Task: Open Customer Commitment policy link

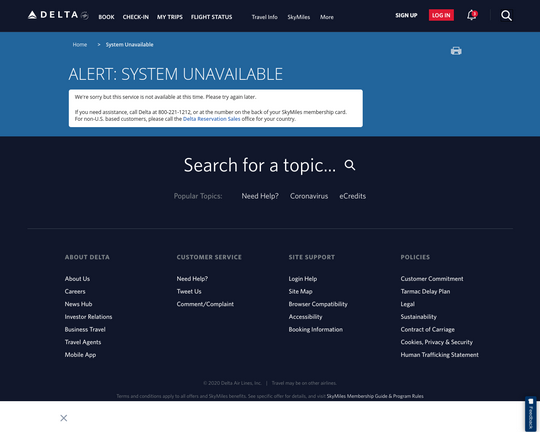Action: click(x=432, y=279)
